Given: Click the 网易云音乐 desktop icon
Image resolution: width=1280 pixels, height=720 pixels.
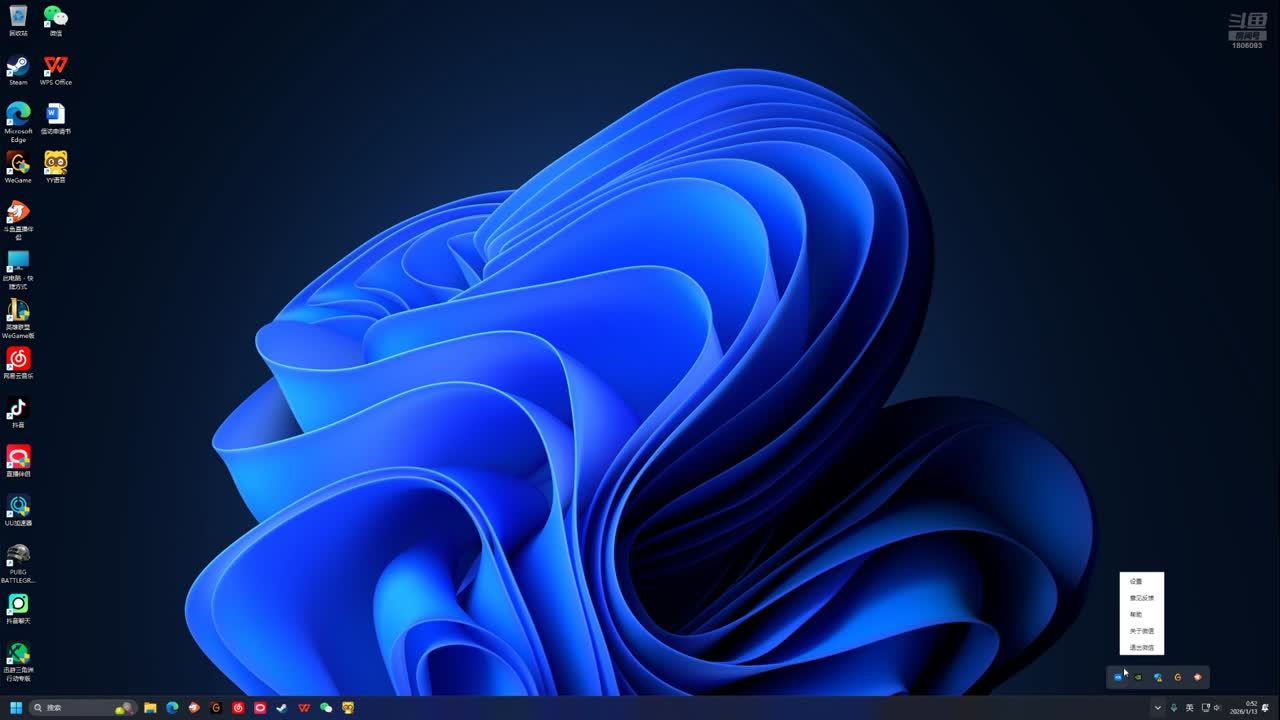Looking at the screenshot, I should (18, 361).
